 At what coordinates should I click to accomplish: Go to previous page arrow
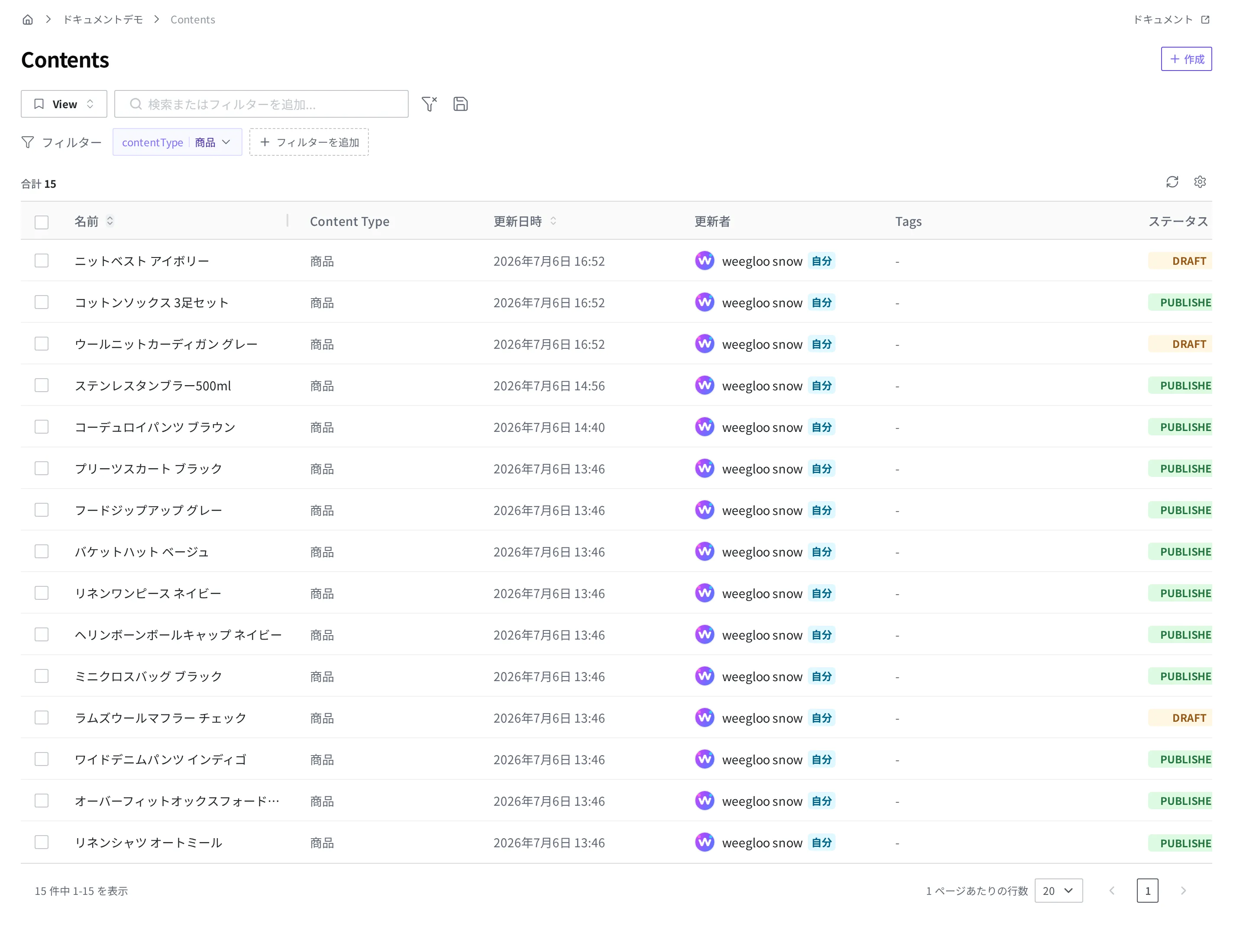point(1112,891)
